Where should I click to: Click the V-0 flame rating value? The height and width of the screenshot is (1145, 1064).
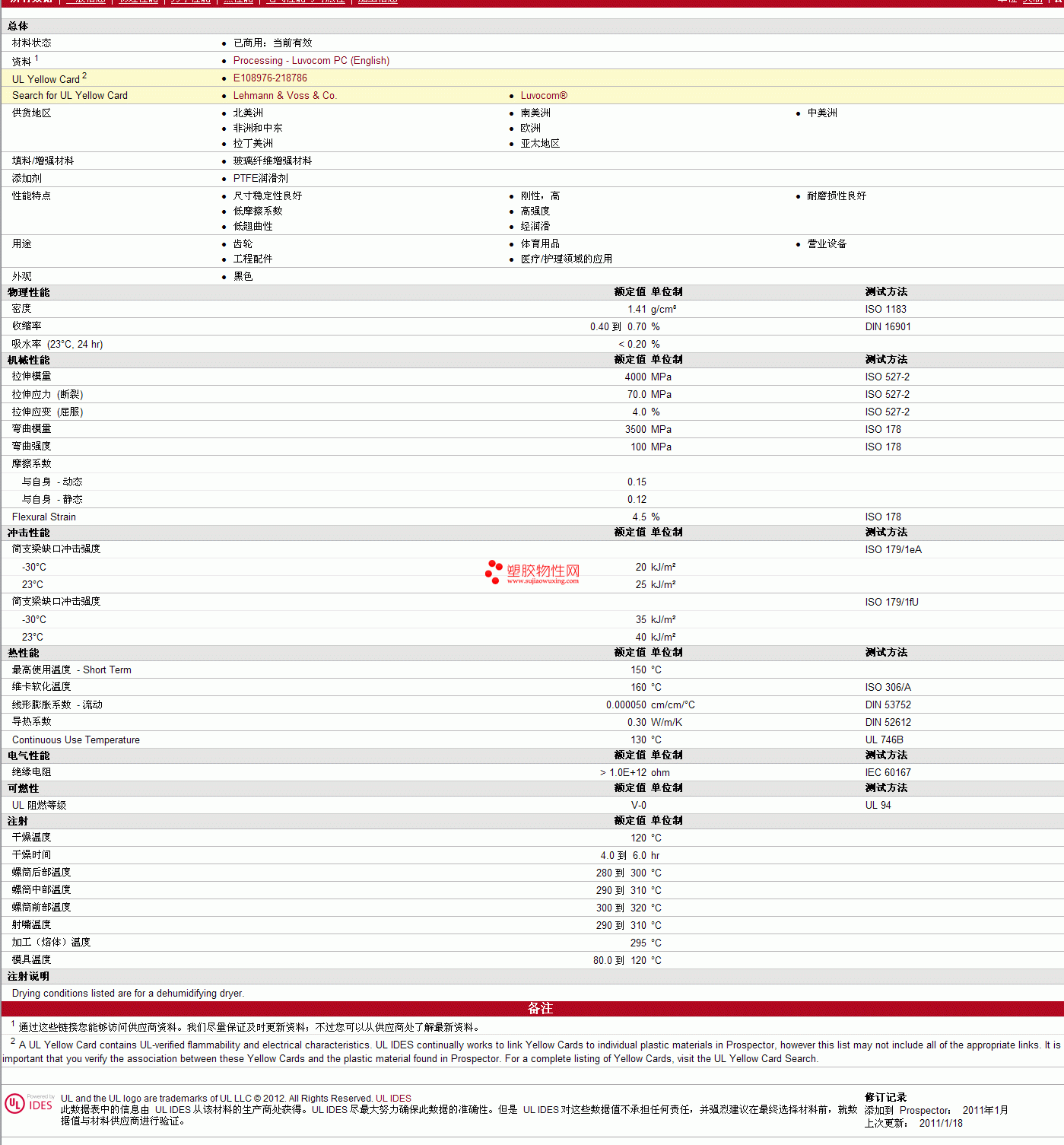639,806
